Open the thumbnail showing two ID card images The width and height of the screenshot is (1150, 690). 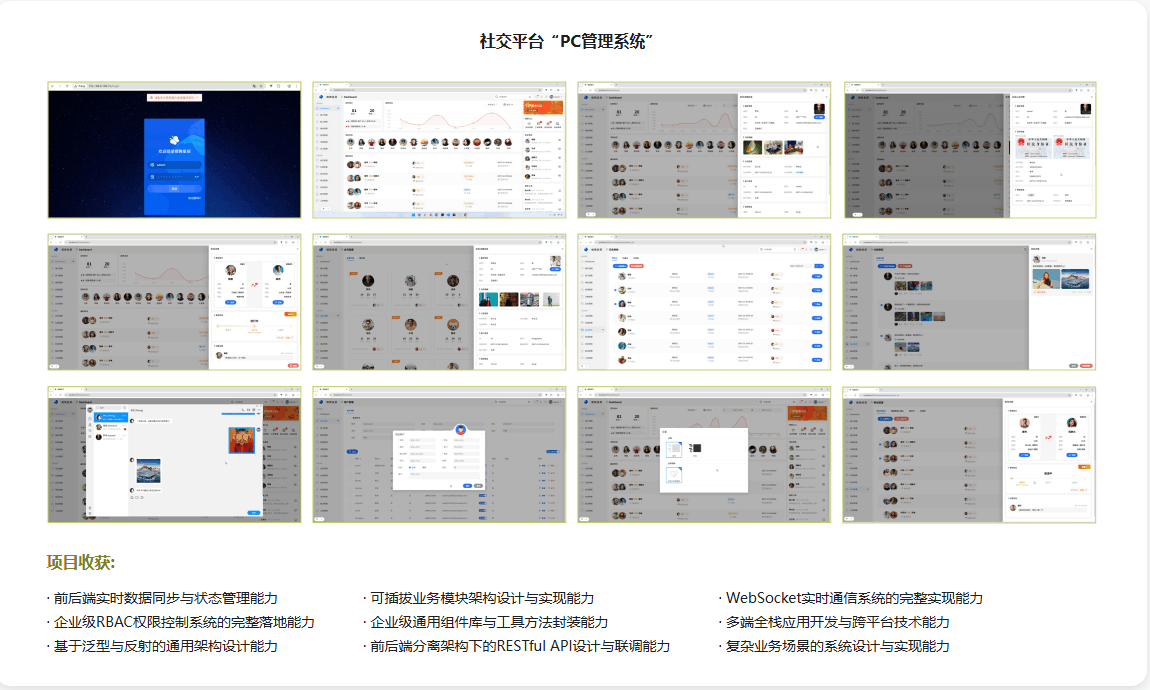click(970, 150)
